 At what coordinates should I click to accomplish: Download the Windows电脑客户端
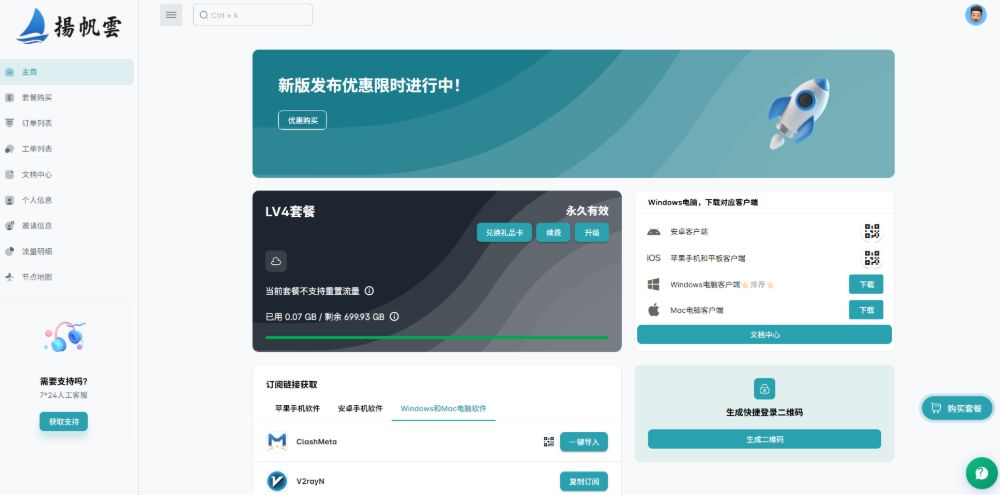[866, 284]
